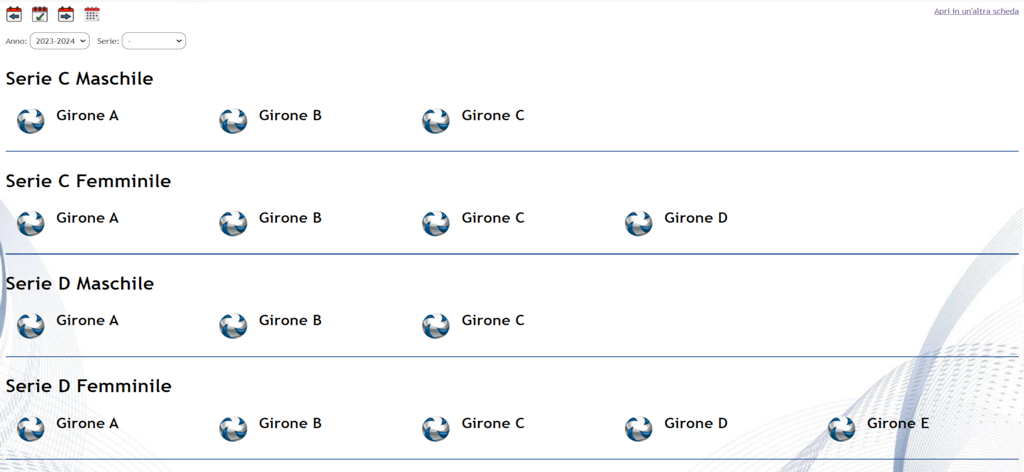Expand the Serie dropdown
The width and height of the screenshot is (1024, 472).
pyautogui.click(x=154, y=41)
